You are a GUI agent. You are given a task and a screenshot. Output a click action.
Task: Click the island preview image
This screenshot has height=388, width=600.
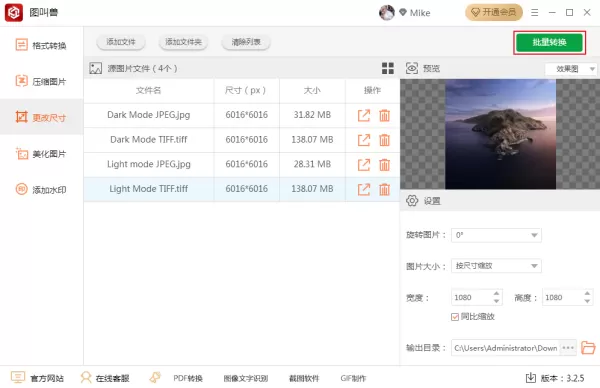pos(501,134)
